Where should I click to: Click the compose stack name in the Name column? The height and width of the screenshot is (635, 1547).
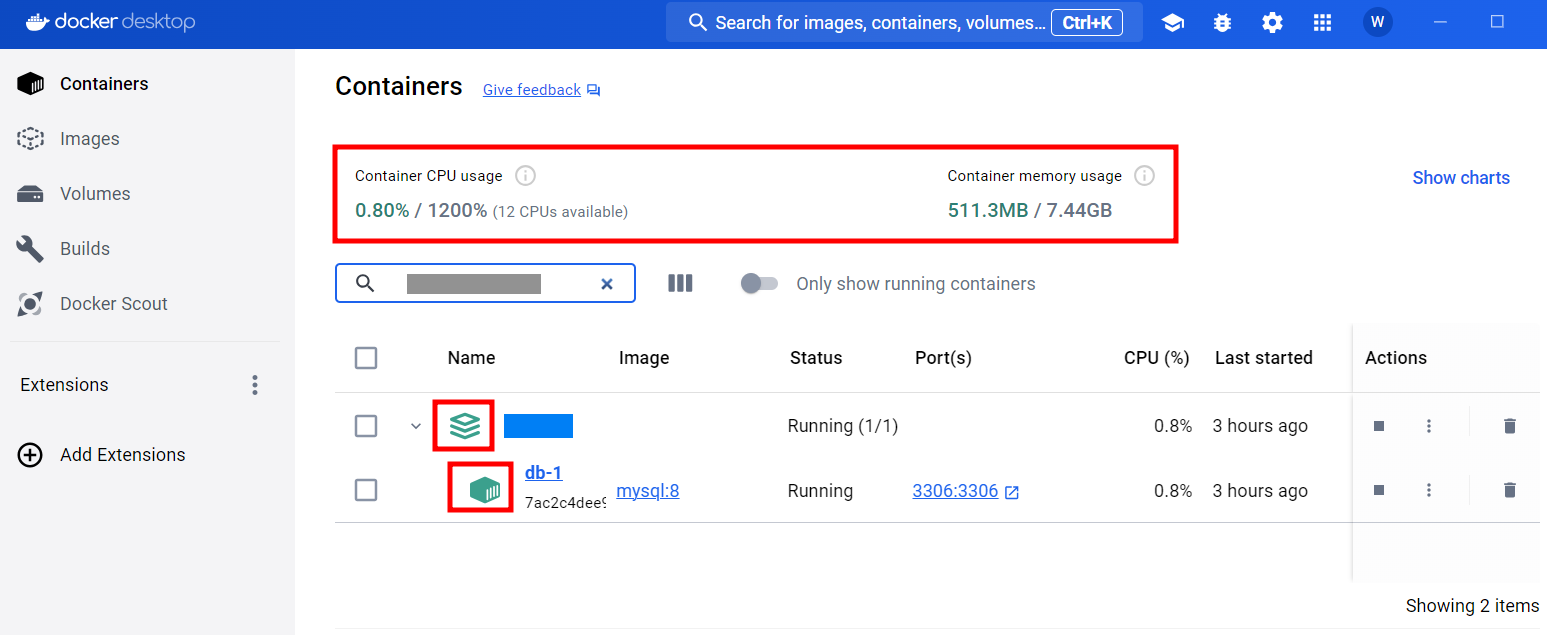(538, 426)
